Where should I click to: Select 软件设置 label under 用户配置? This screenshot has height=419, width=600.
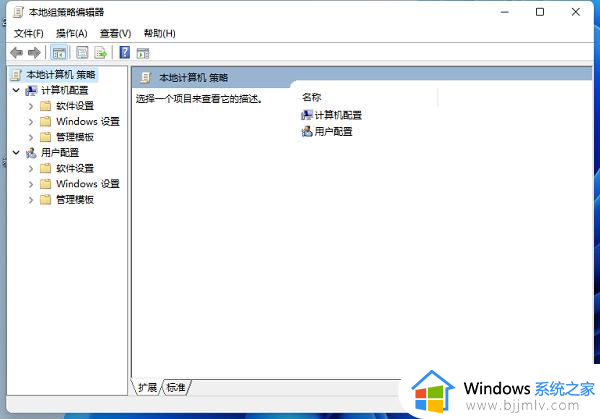[75, 168]
